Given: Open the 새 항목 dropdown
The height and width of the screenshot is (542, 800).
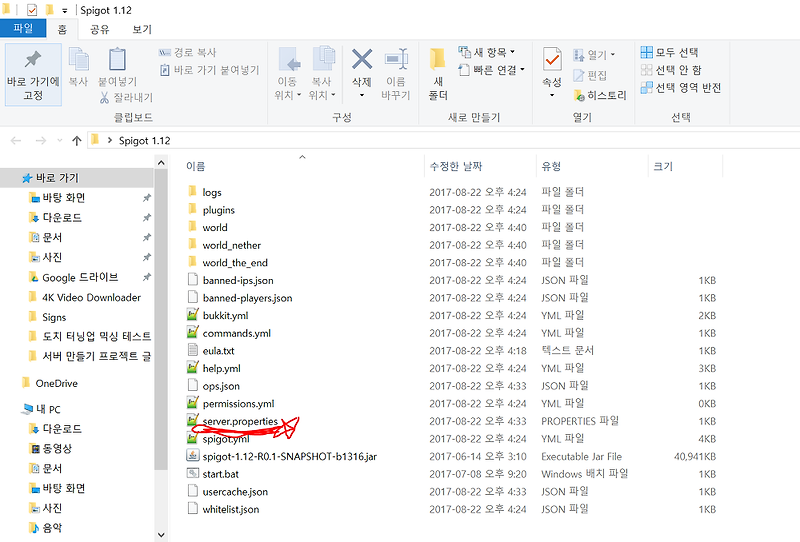Looking at the screenshot, I should 486,52.
